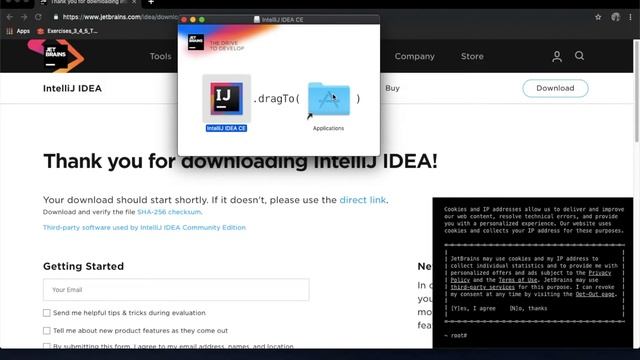Open third-party services link in cookie notice

coord(482,287)
